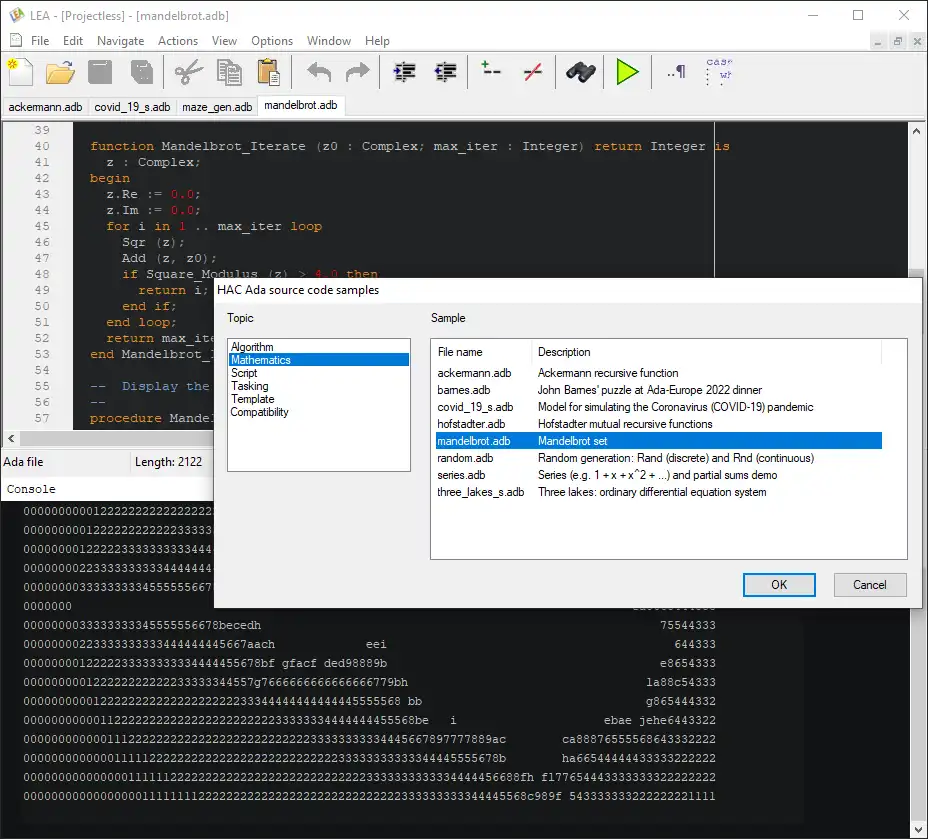Image resolution: width=928 pixels, height=839 pixels.
Task: Select the Tasking topic
Action: (x=250, y=386)
